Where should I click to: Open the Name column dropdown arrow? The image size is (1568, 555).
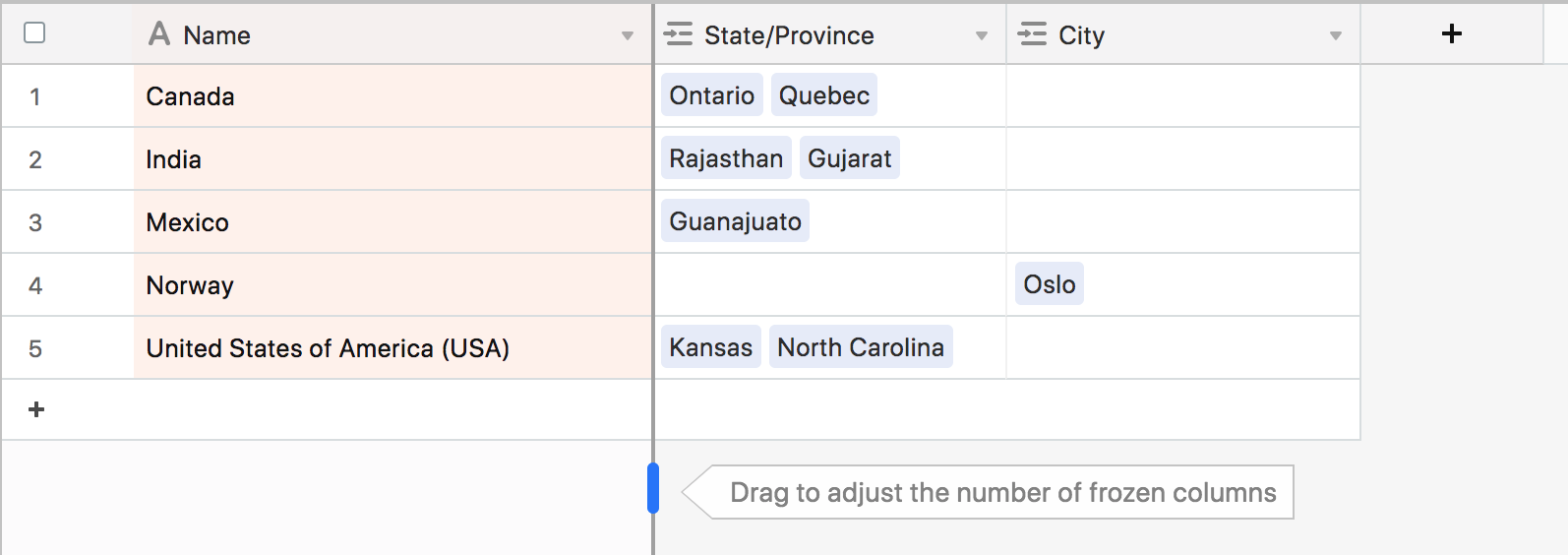coord(627,36)
